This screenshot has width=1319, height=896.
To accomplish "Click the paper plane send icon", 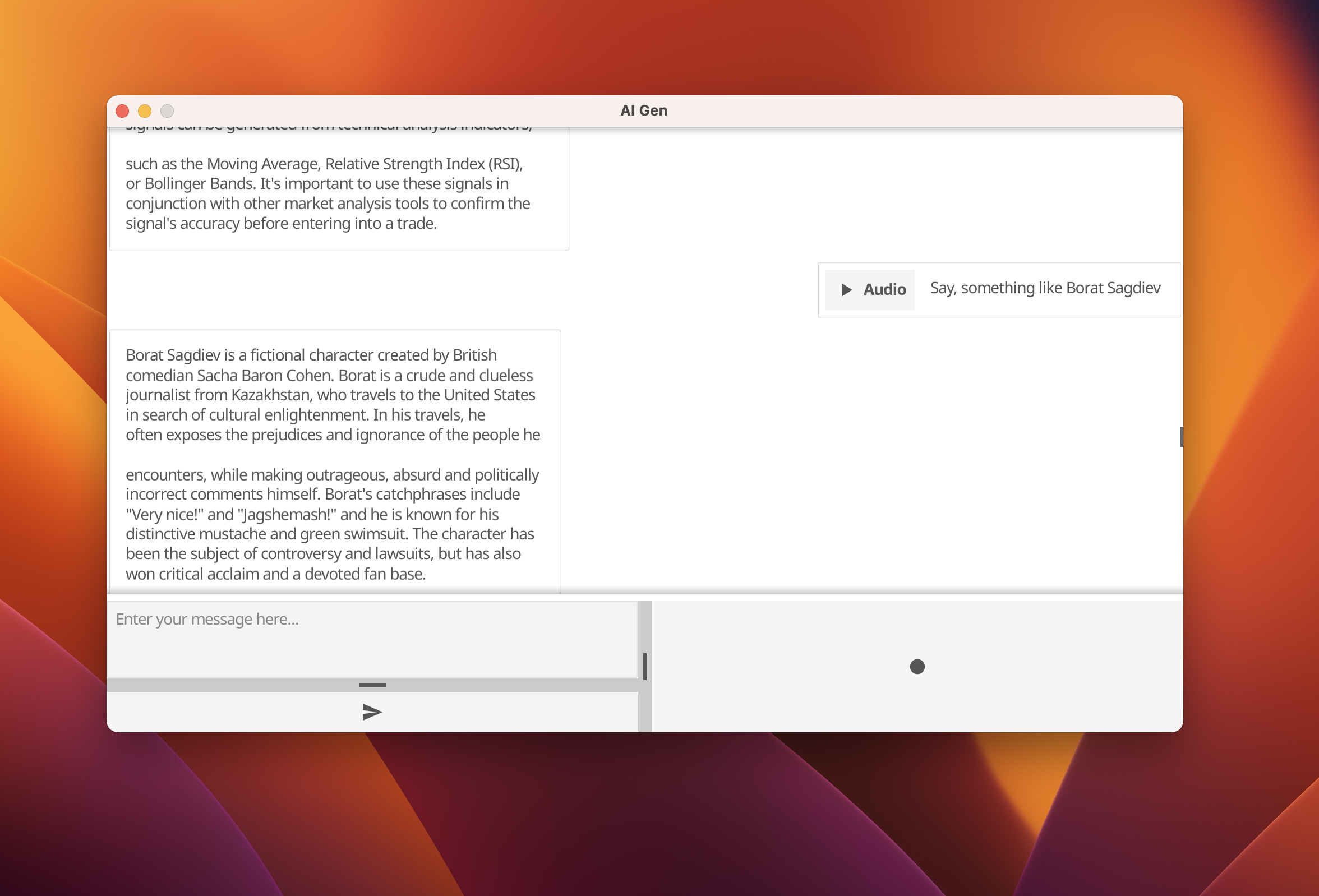I will pos(372,712).
